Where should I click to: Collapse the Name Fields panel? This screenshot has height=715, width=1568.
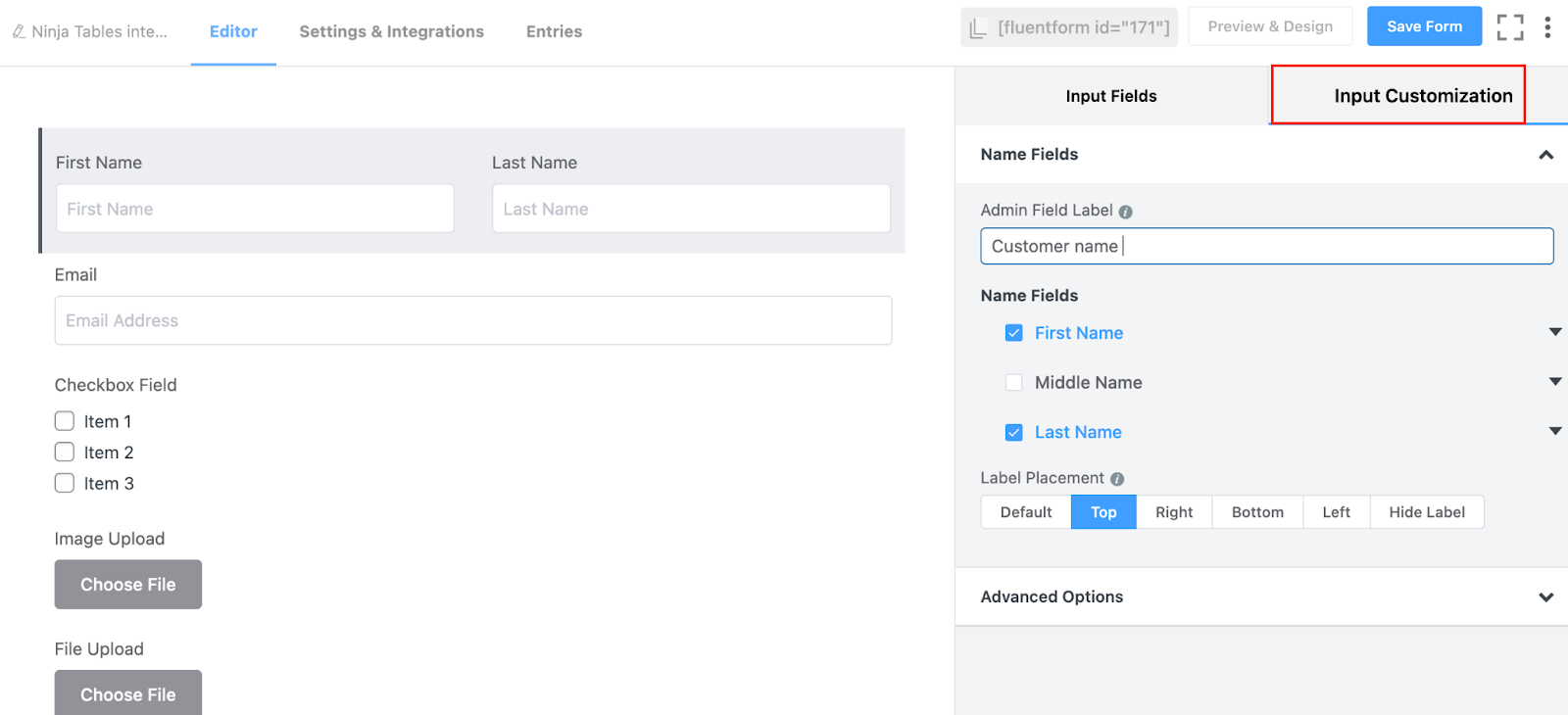1545,155
